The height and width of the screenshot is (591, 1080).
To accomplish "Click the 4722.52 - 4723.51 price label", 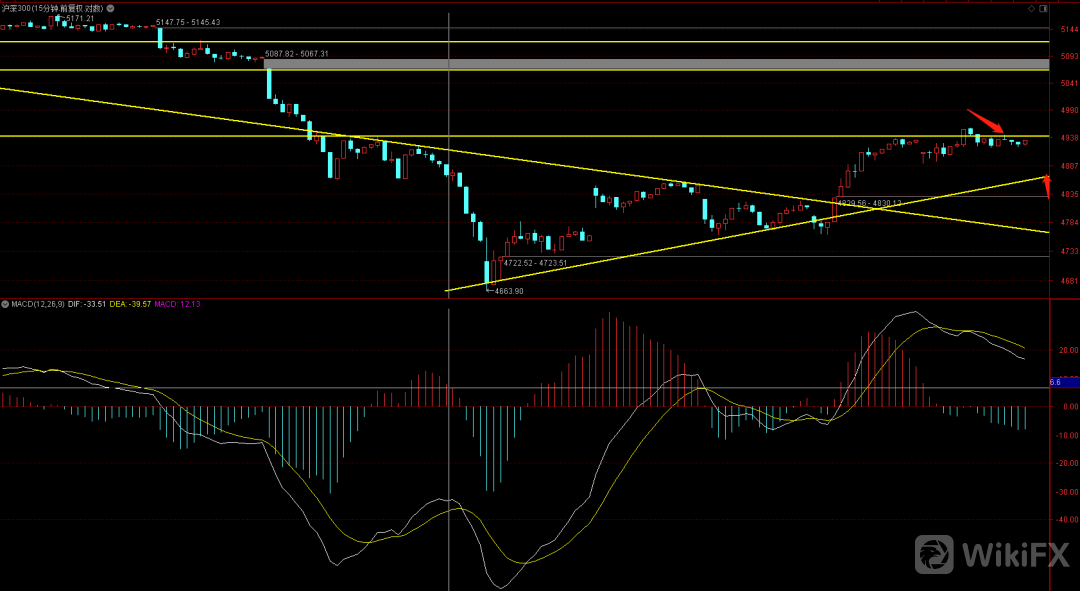I will tap(535, 263).
